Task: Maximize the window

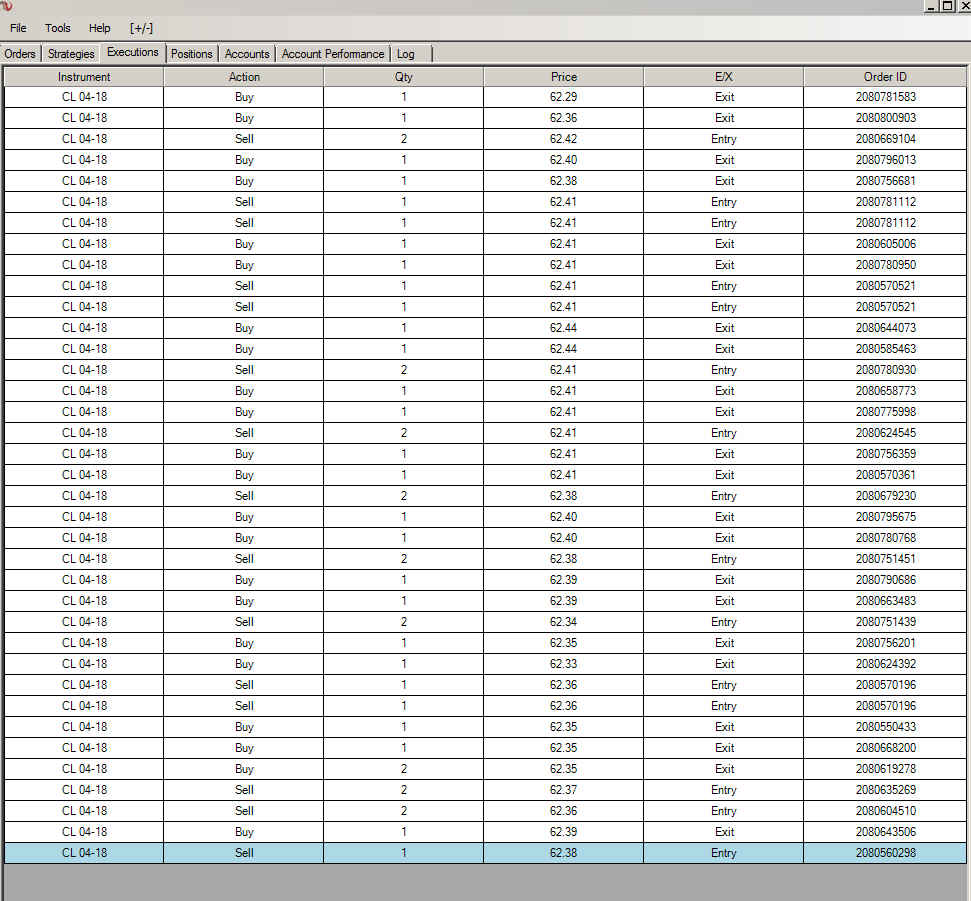Action: pos(947,6)
